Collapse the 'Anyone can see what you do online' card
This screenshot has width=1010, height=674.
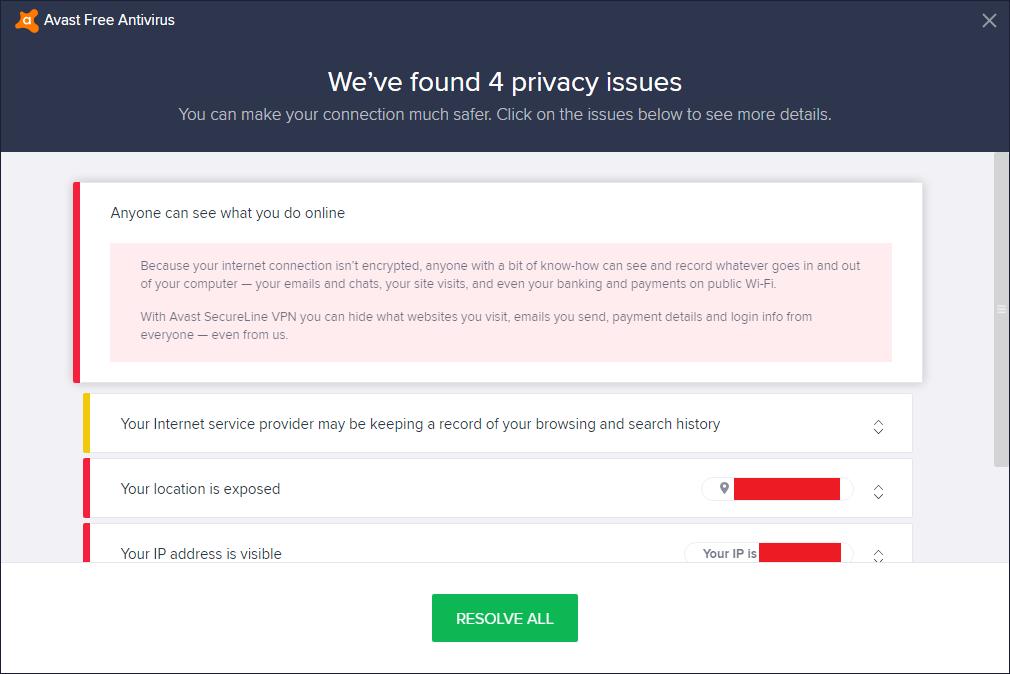pyautogui.click(x=228, y=213)
